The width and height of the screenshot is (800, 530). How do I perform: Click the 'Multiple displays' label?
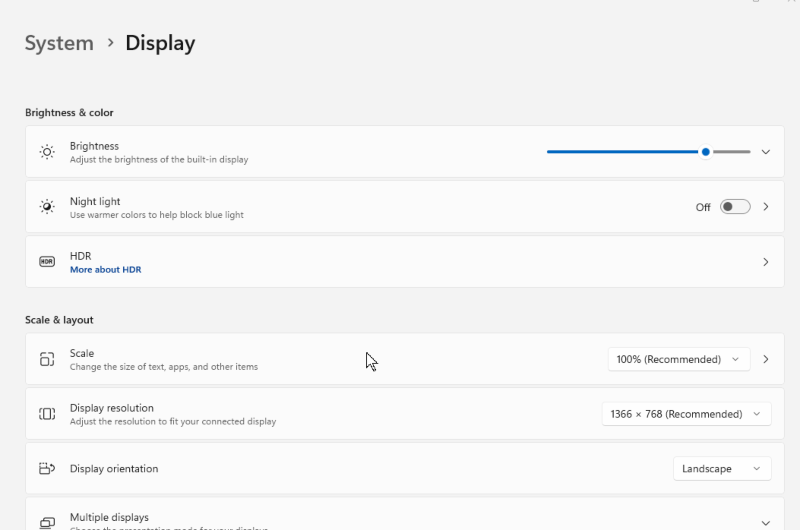point(109,517)
